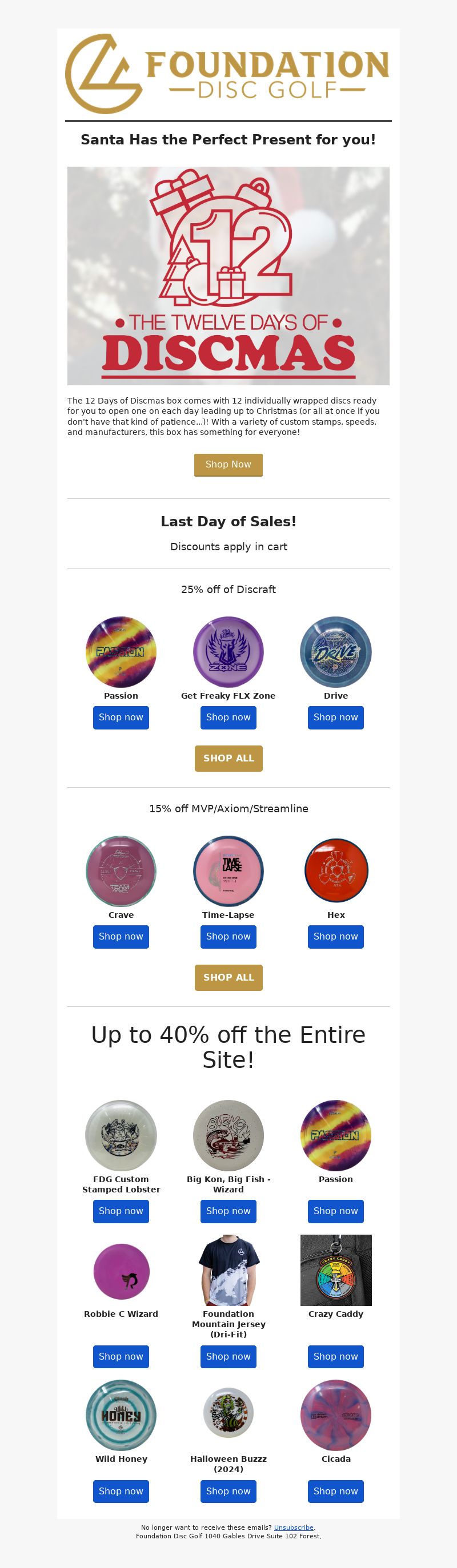Select the Get Freaky FLX Zone disc image
The width and height of the screenshot is (457, 1568).
tap(228, 652)
